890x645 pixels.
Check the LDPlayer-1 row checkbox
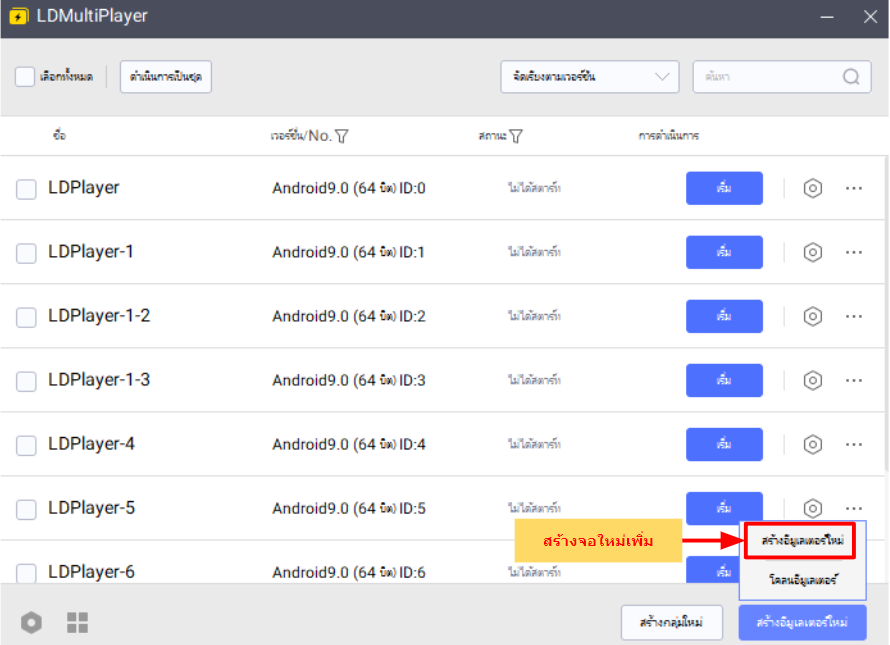(x=26, y=253)
